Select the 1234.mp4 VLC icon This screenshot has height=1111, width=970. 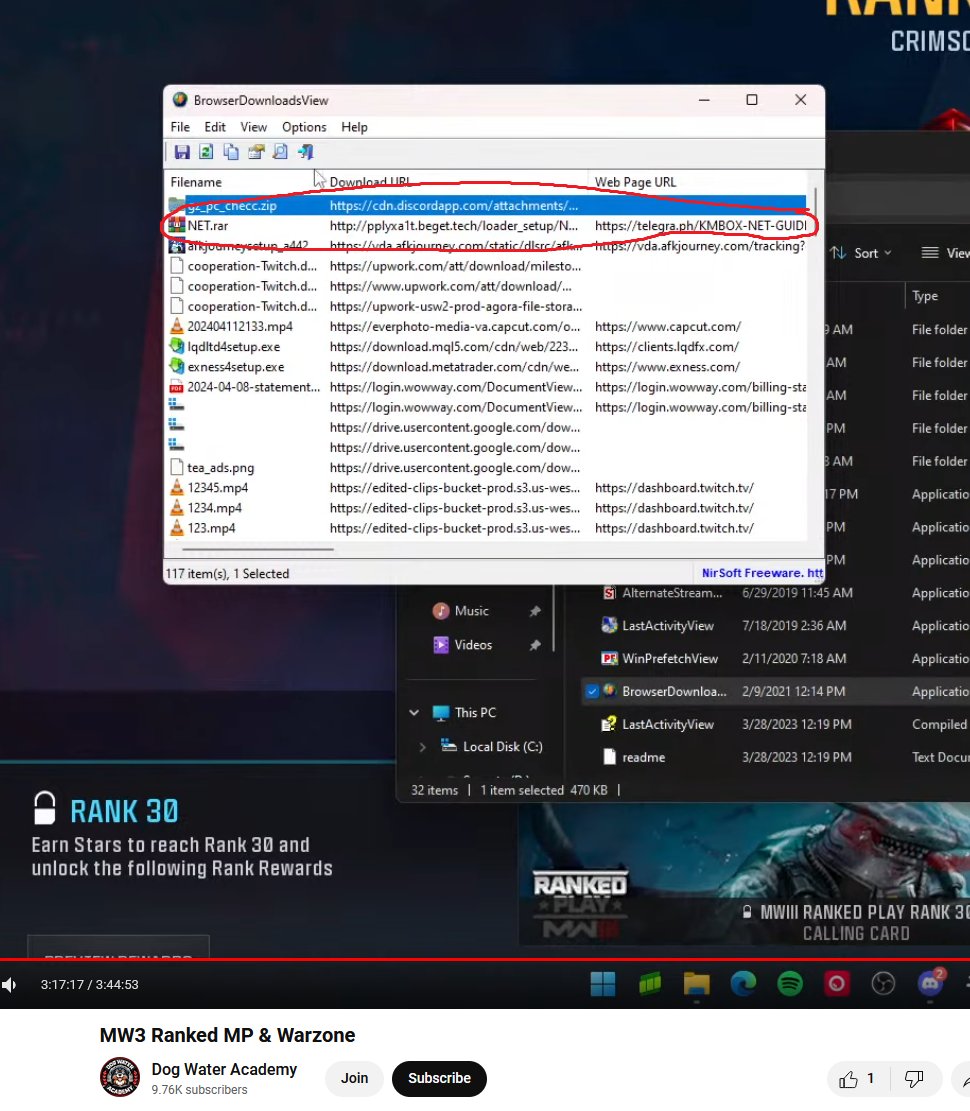tap(176, 508)
